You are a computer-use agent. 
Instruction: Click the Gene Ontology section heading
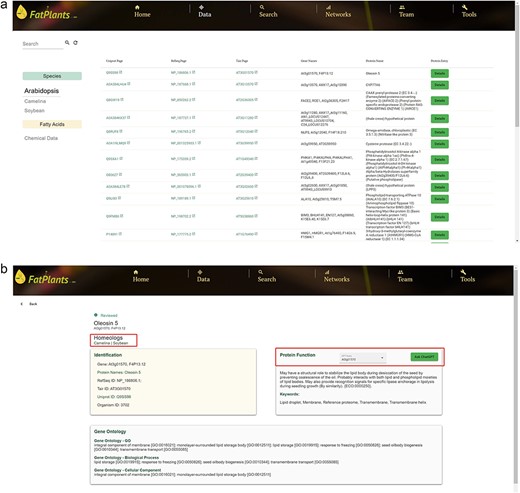[x=110, y=431]
